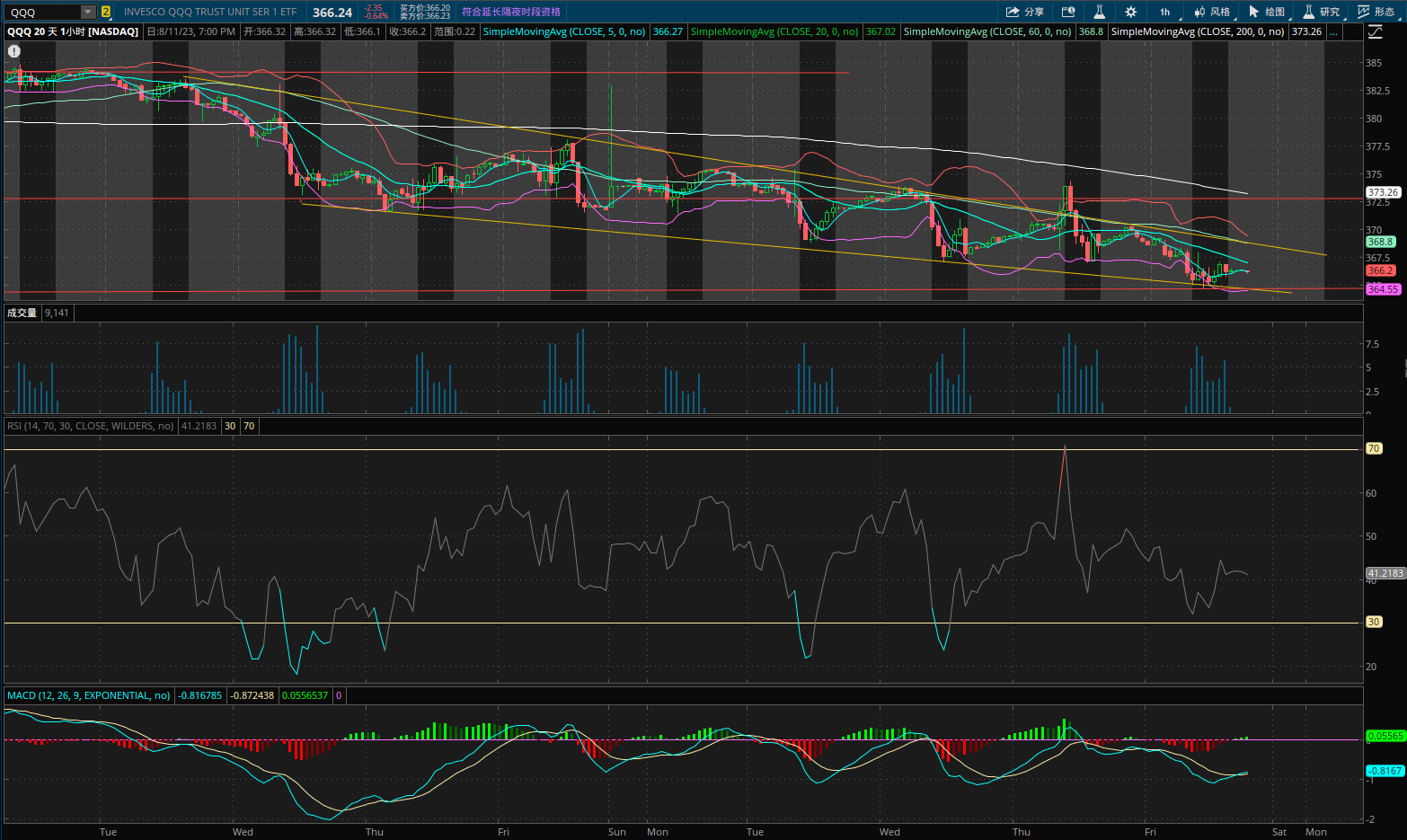Click the red 366.2 price axis tag

coord(1380,270)
